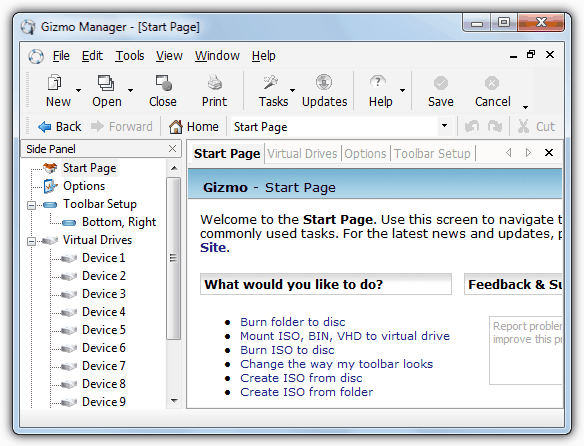Switch to the Virtual Drives tab
The image size is (584, 446).
point(302,154)
